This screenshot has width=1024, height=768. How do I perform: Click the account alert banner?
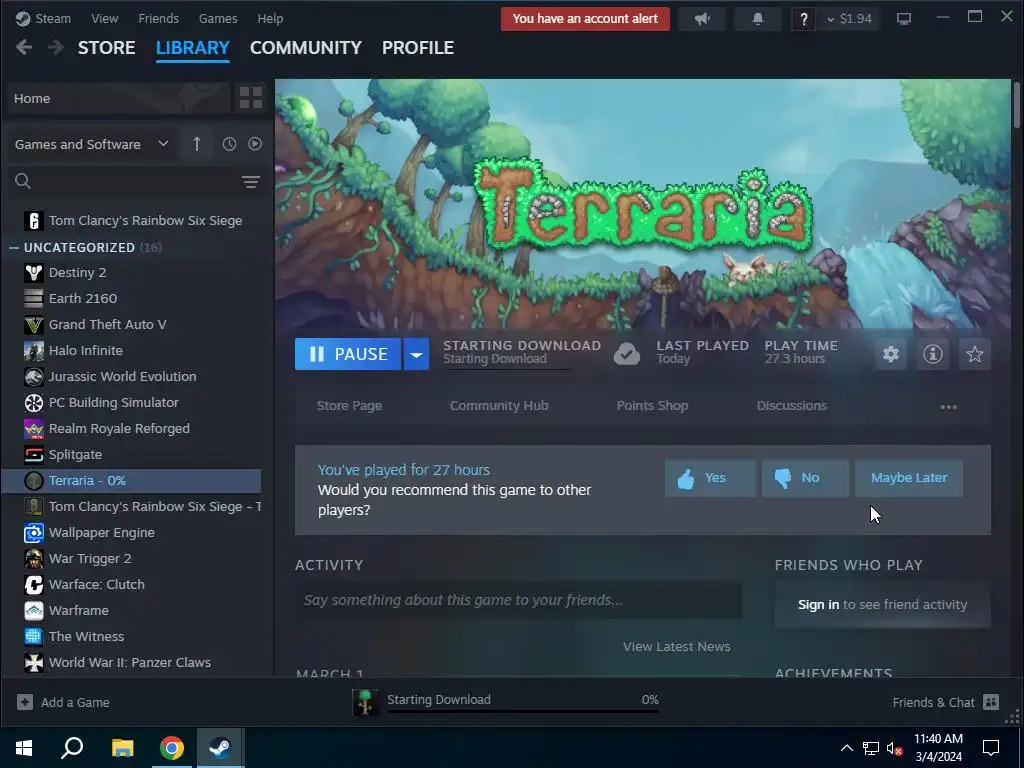pos(585,19)
